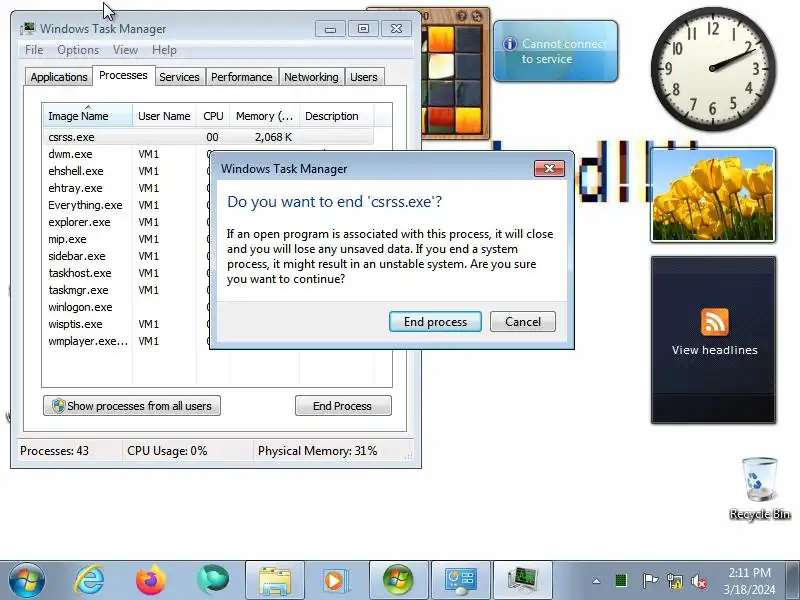Switch to the Services tab
800x600 pixels.
point(179,77)
